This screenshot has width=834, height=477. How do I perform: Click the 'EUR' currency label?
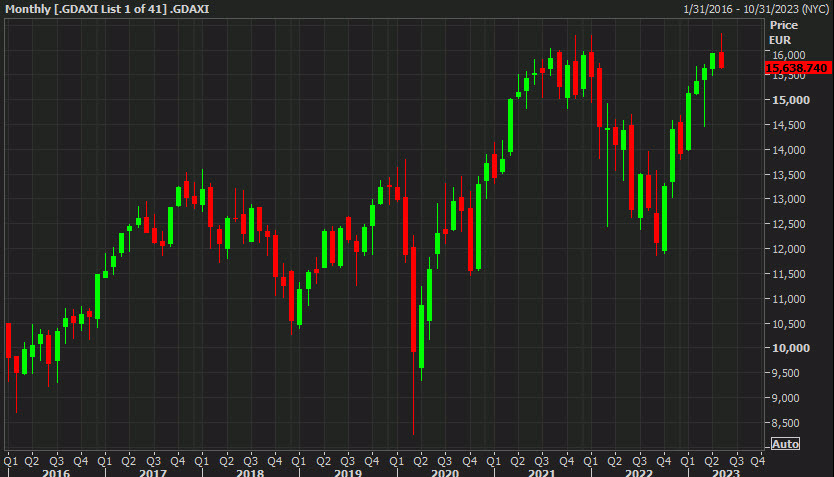pos(780,40)
